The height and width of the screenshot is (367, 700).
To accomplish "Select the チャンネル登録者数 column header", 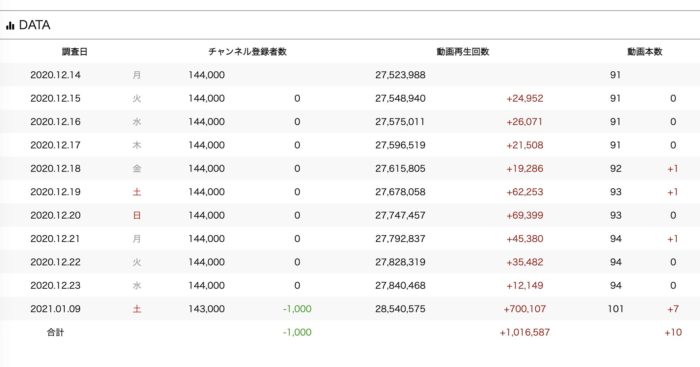I will coord(247,52).
